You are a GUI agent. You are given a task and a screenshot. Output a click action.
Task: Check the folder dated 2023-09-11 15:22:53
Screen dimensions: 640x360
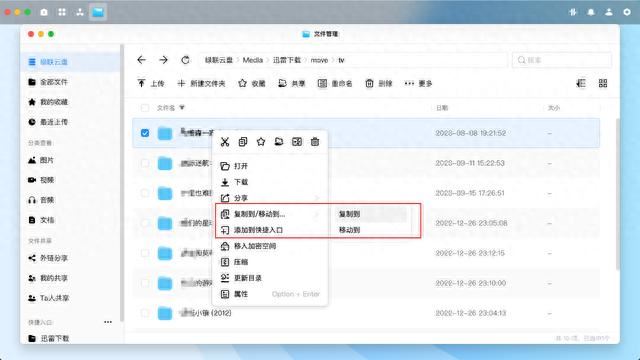pyautogui.click(x=145, y=163)
